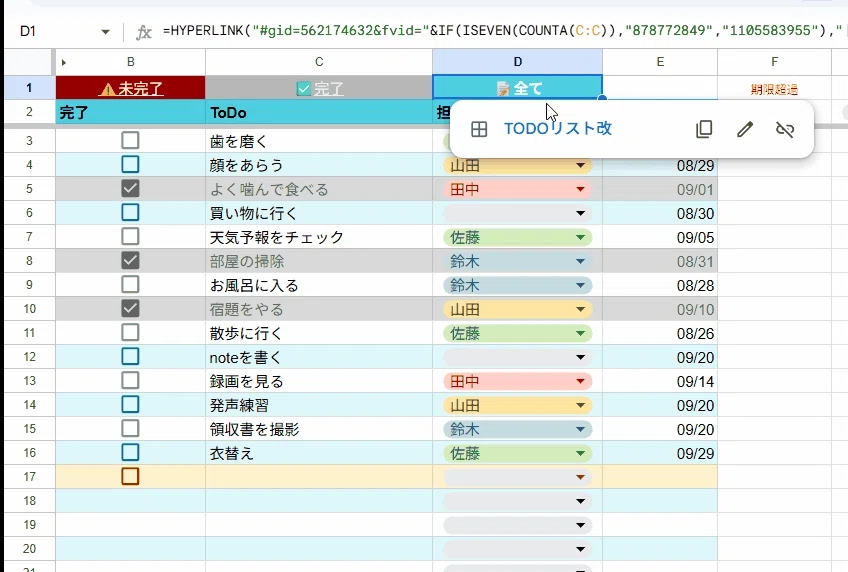Open 山田 dropdown for 宿題をやる
Screen dimensions: 848x572
pyautogui.click(x=580, y=309)
